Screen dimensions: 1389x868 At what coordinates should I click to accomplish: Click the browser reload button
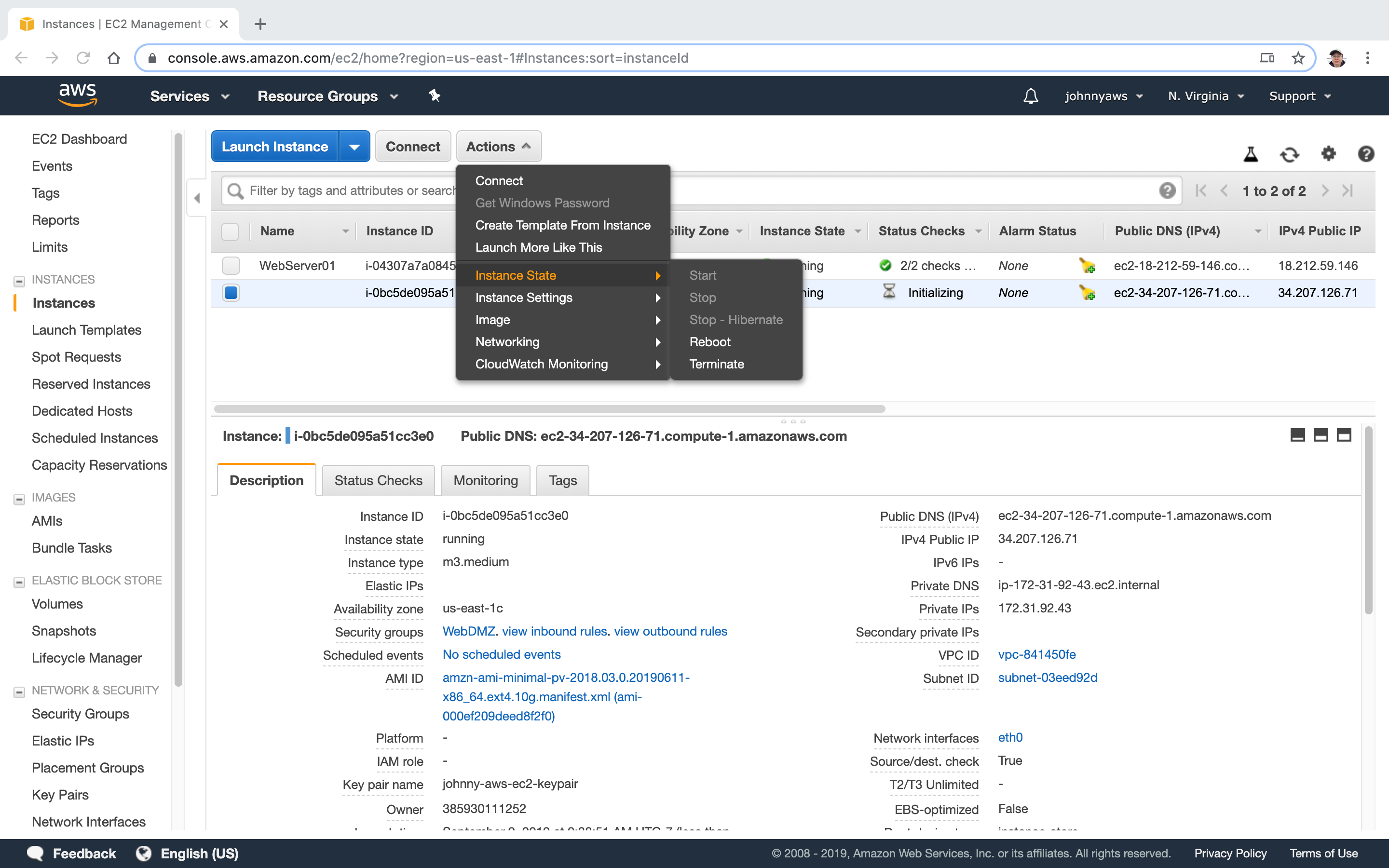point(83,58)
